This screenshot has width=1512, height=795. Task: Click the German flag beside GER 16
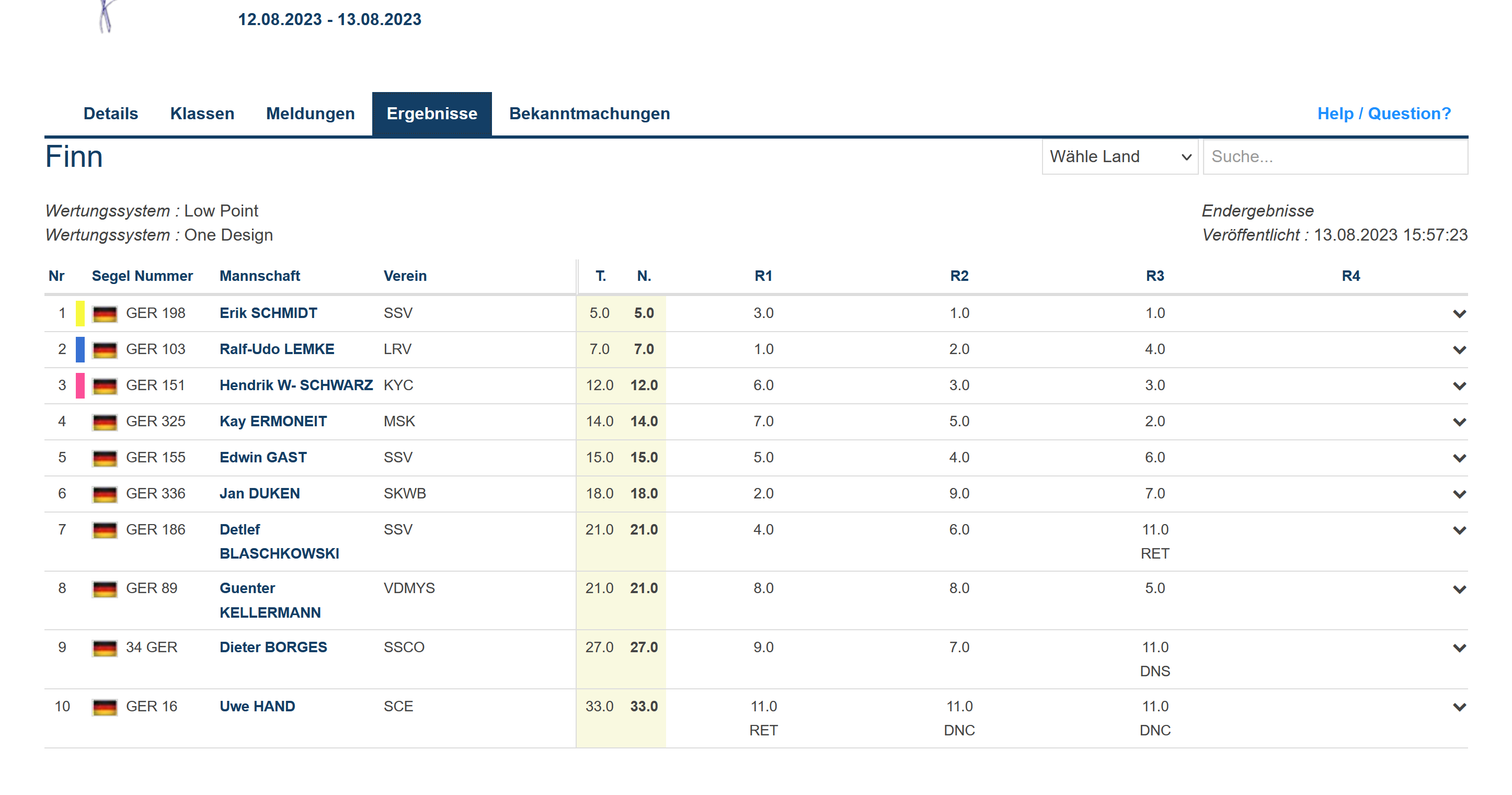click(105, 707)
